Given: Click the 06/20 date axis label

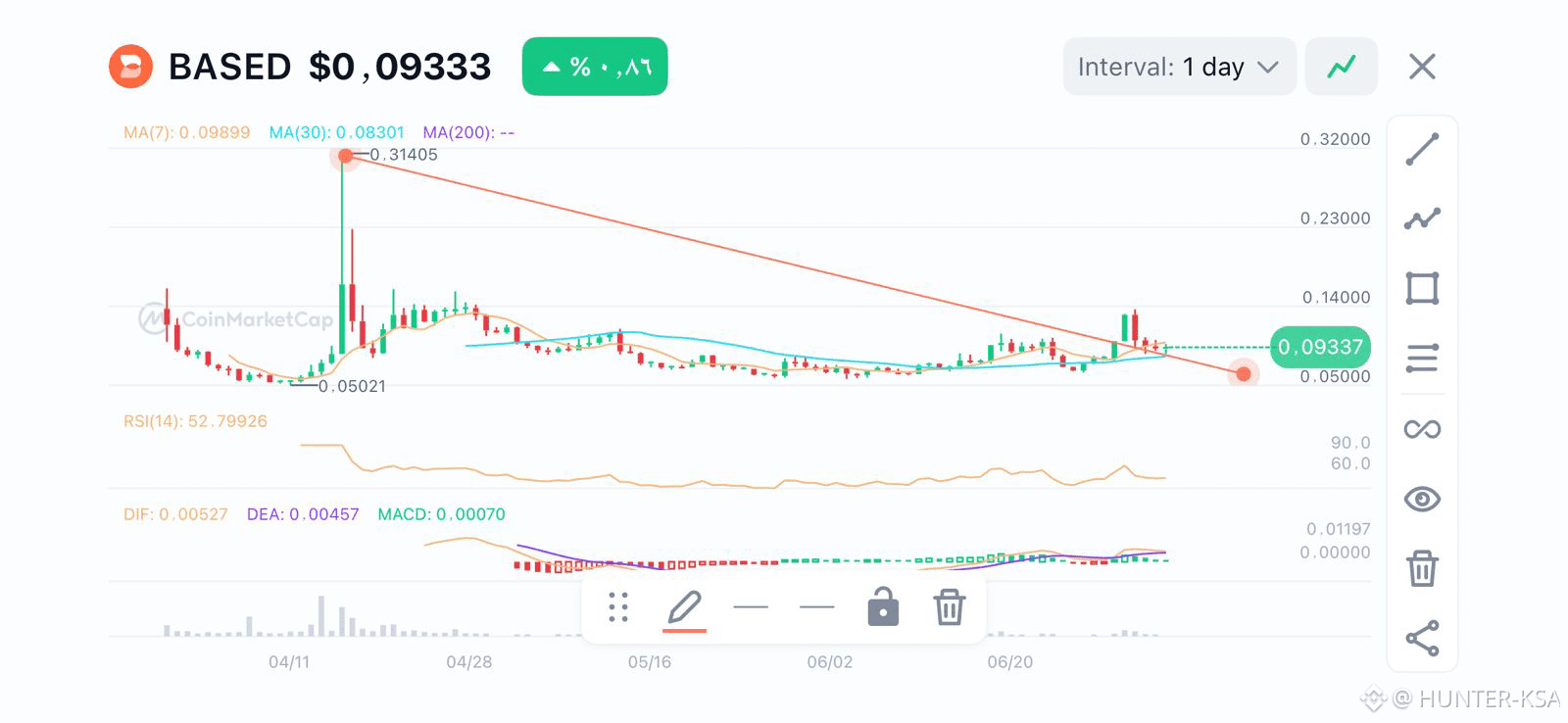Looking at the screenshot, I should coord(1010,662).
